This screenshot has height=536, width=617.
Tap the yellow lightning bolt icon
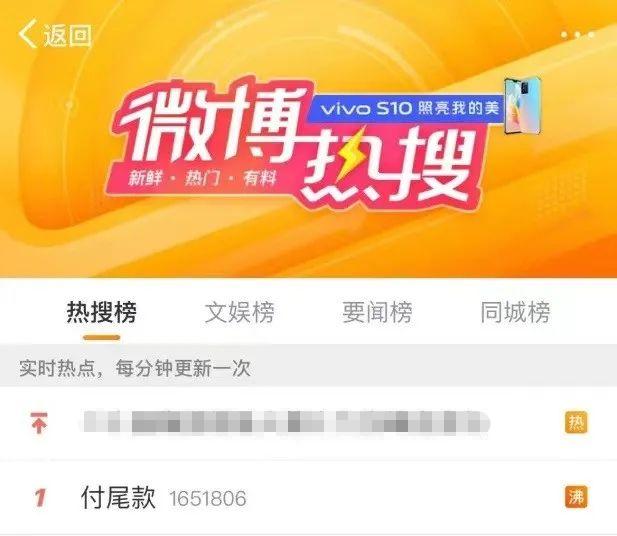(349, 157)
